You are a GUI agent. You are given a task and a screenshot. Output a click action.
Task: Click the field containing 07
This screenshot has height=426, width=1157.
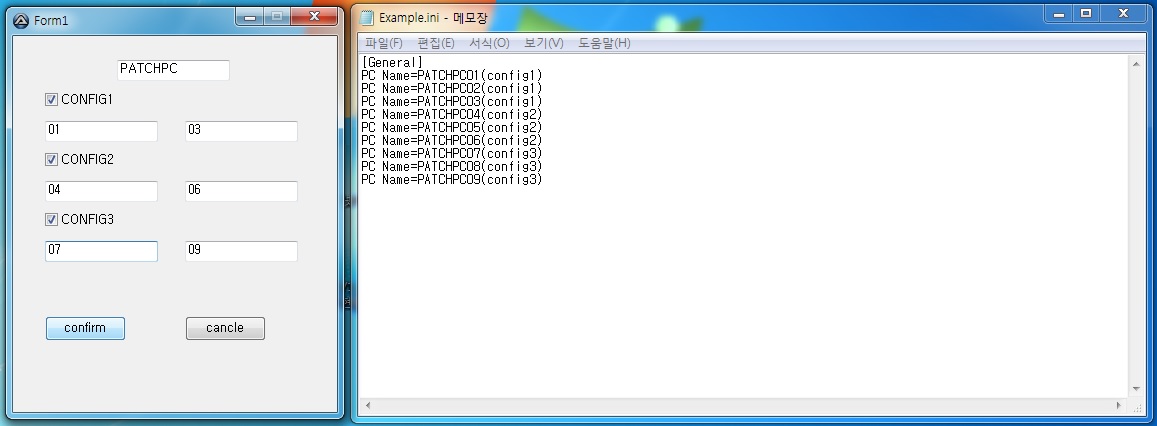pos(101,251)
